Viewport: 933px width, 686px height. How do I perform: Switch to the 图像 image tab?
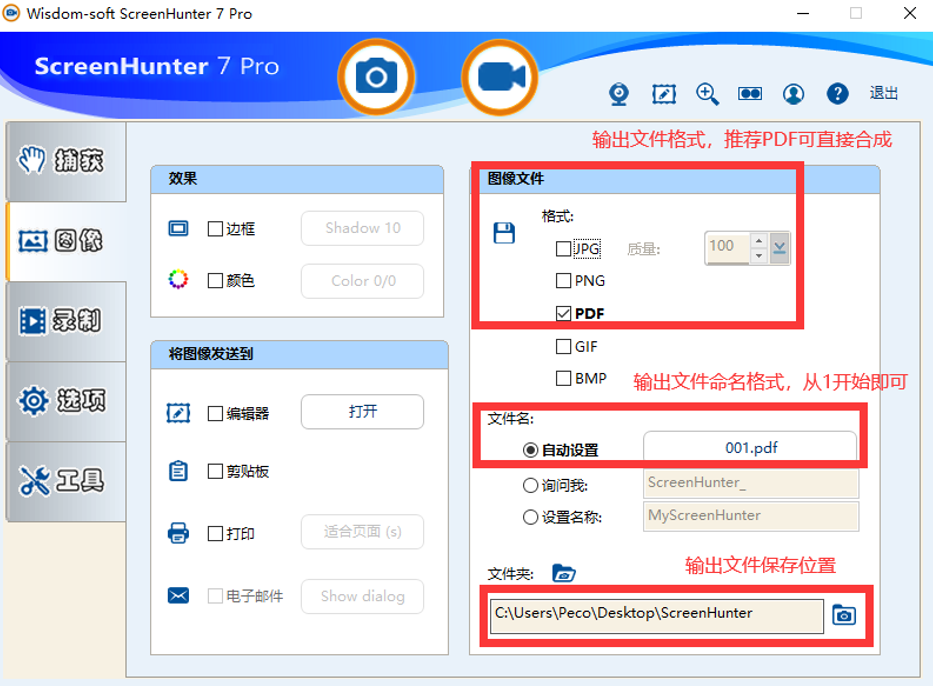click(66, 241)
